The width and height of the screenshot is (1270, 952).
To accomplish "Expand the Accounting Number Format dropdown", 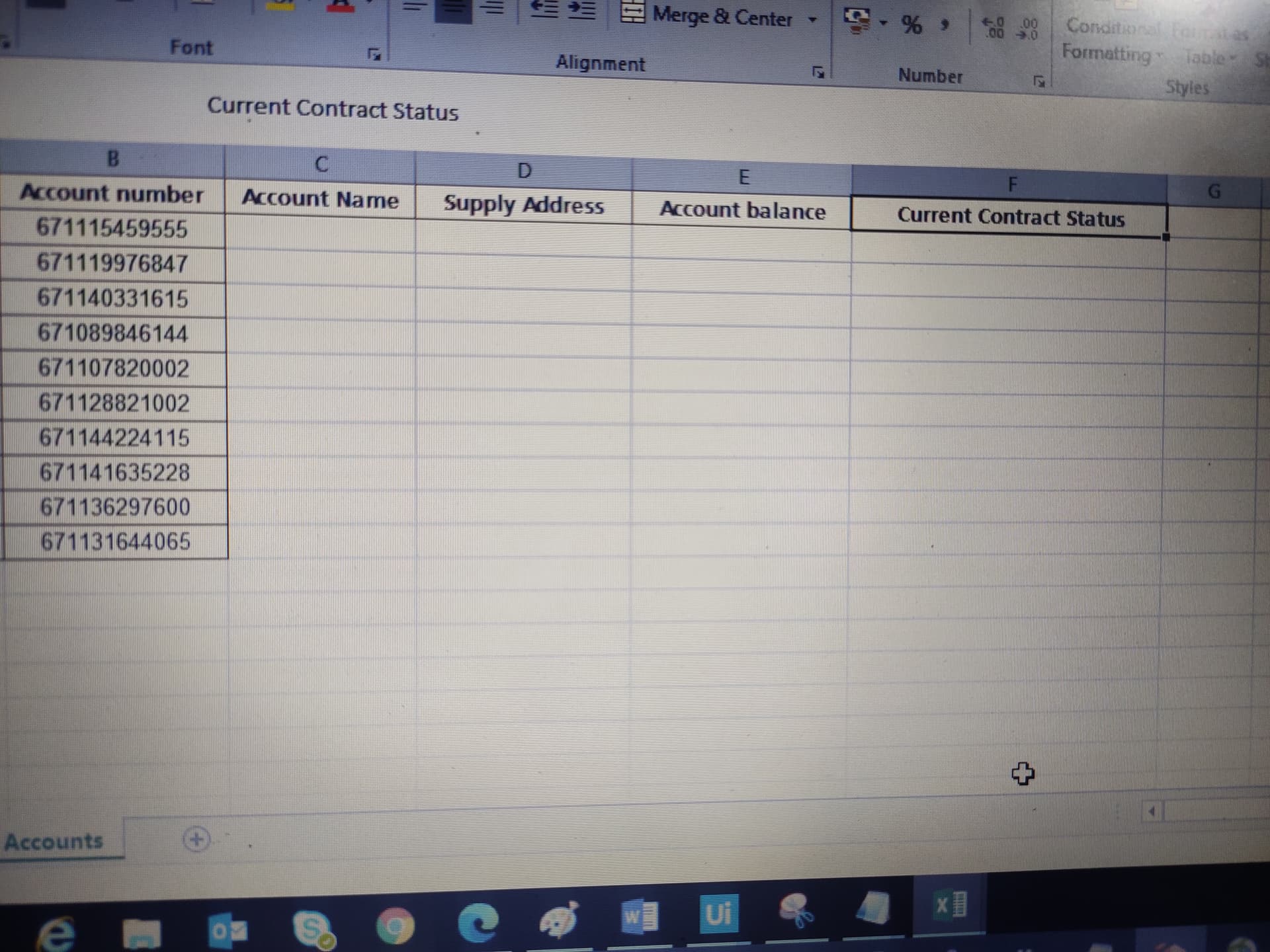I will coord(884,24).
